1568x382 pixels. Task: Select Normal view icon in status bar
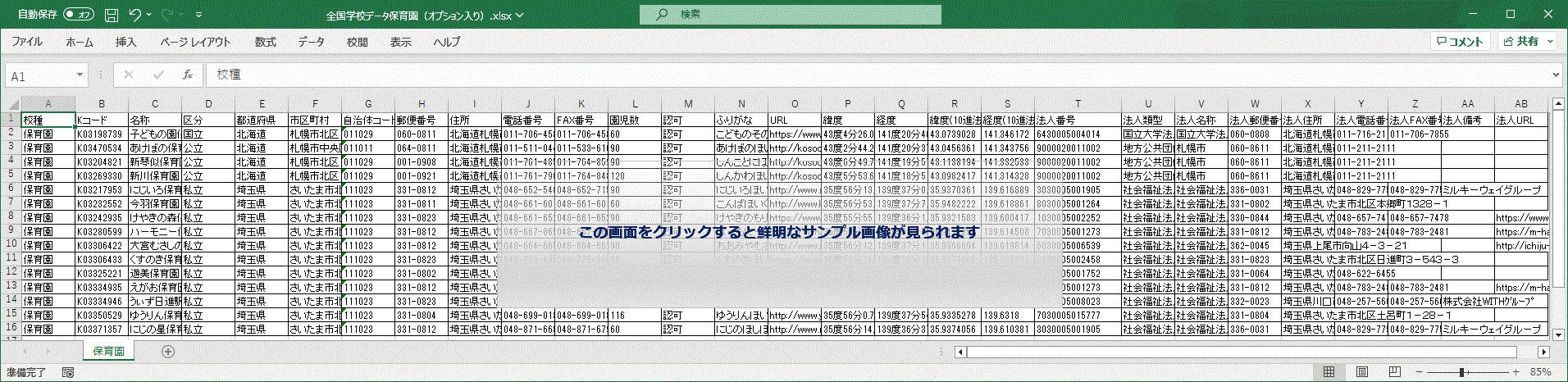click(1329, 372)
